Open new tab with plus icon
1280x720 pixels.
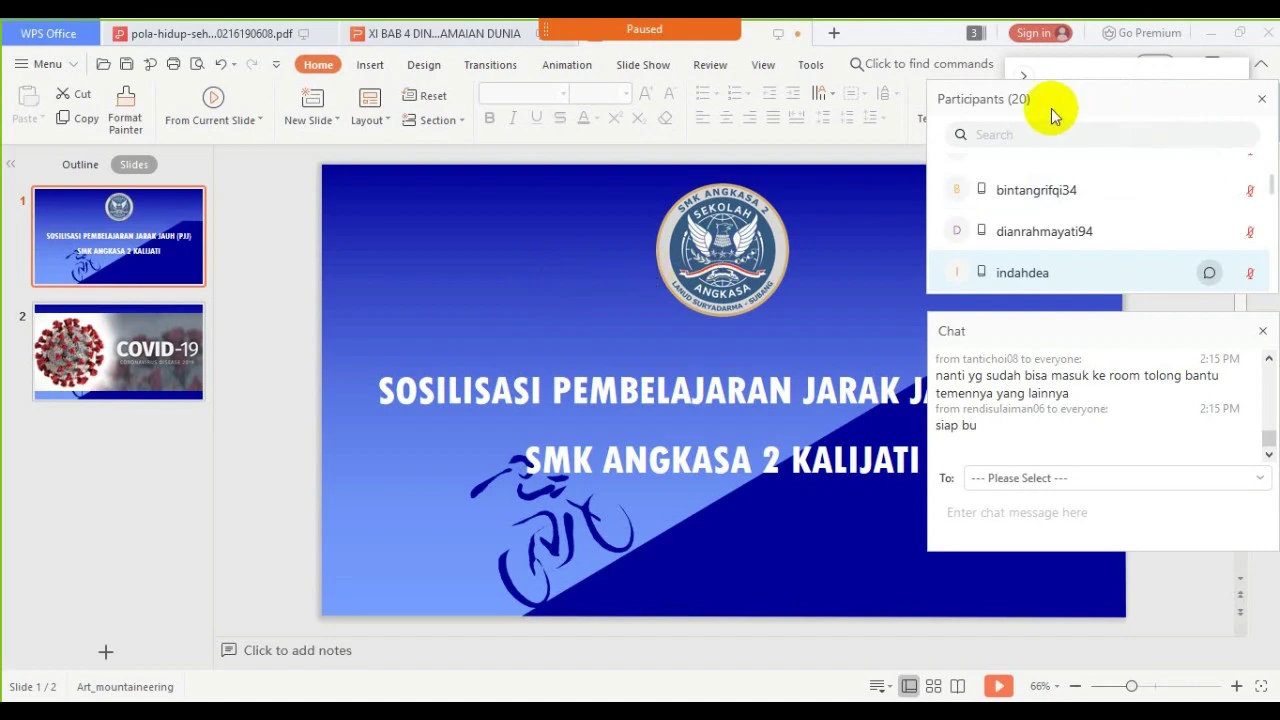pos(834,33)
